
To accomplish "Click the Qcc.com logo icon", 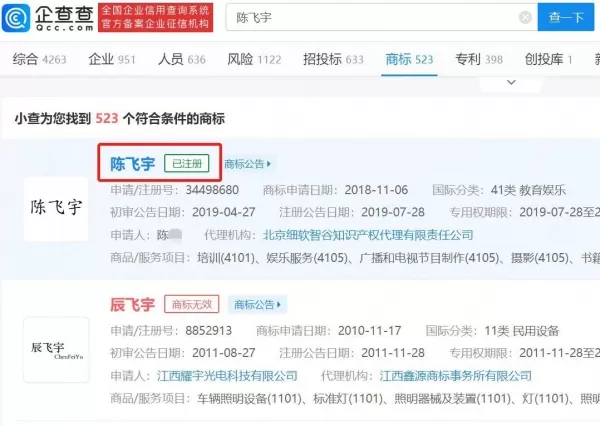I will pyautogui.click(x=16, y=18).
